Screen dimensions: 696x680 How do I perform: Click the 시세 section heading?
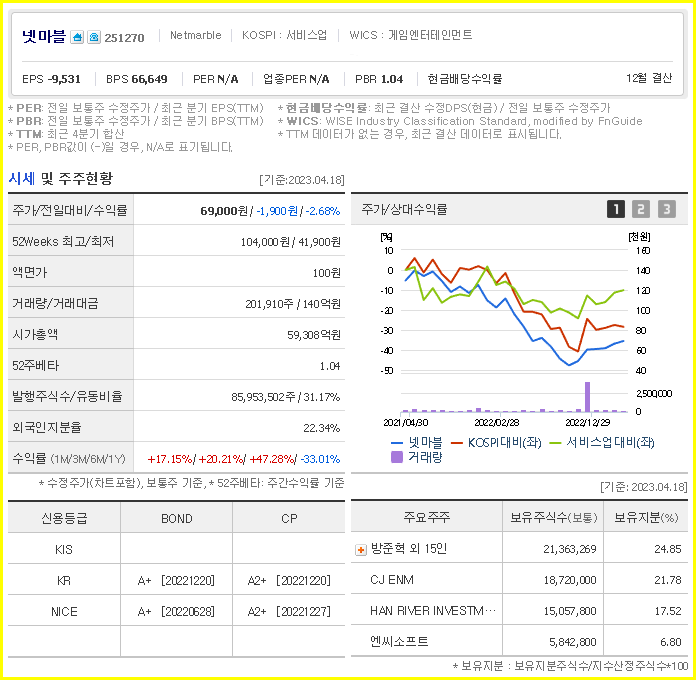[22, 178]
